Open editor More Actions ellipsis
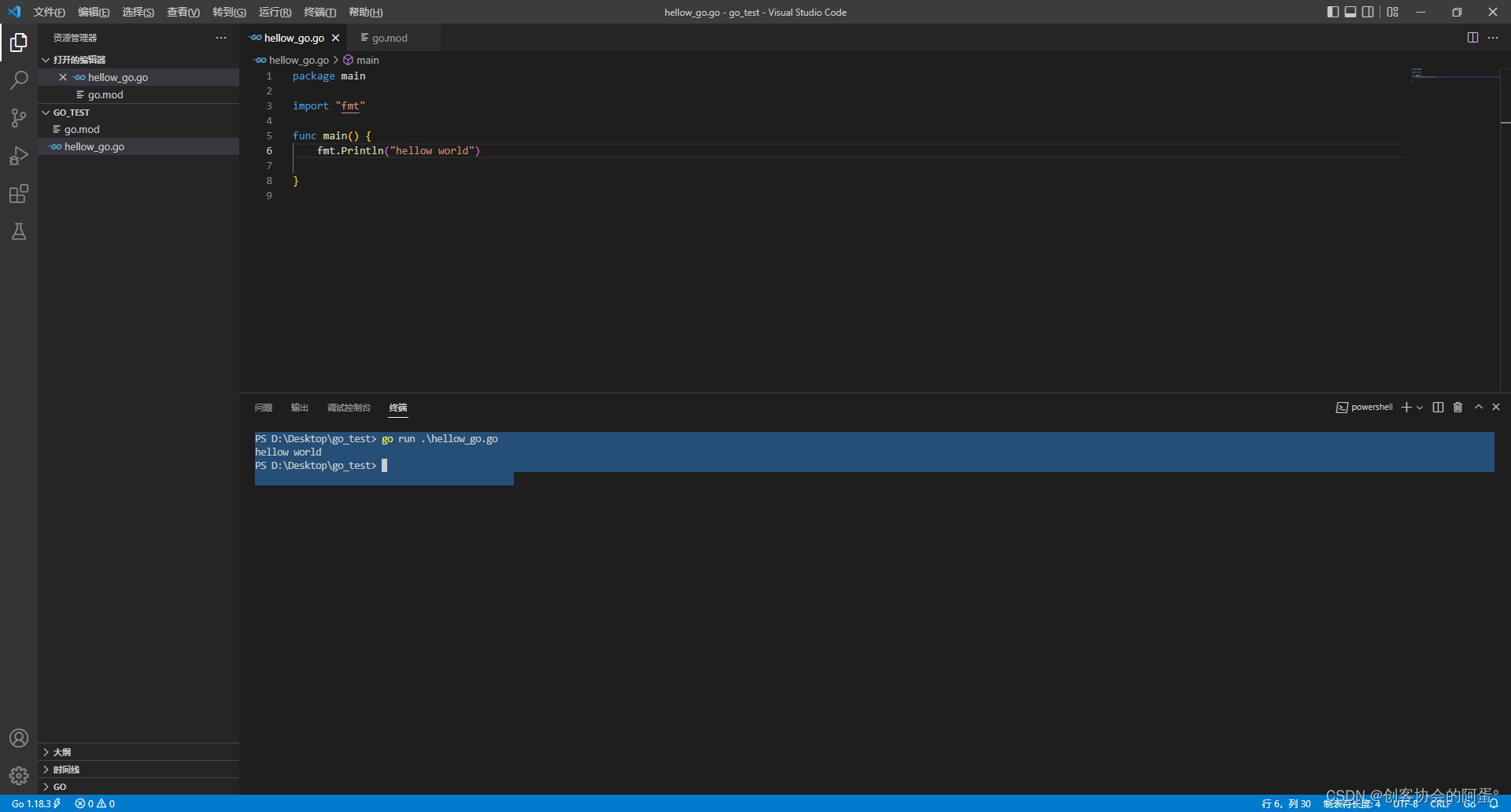1511x812 pixels. [x=1493, y=38]
